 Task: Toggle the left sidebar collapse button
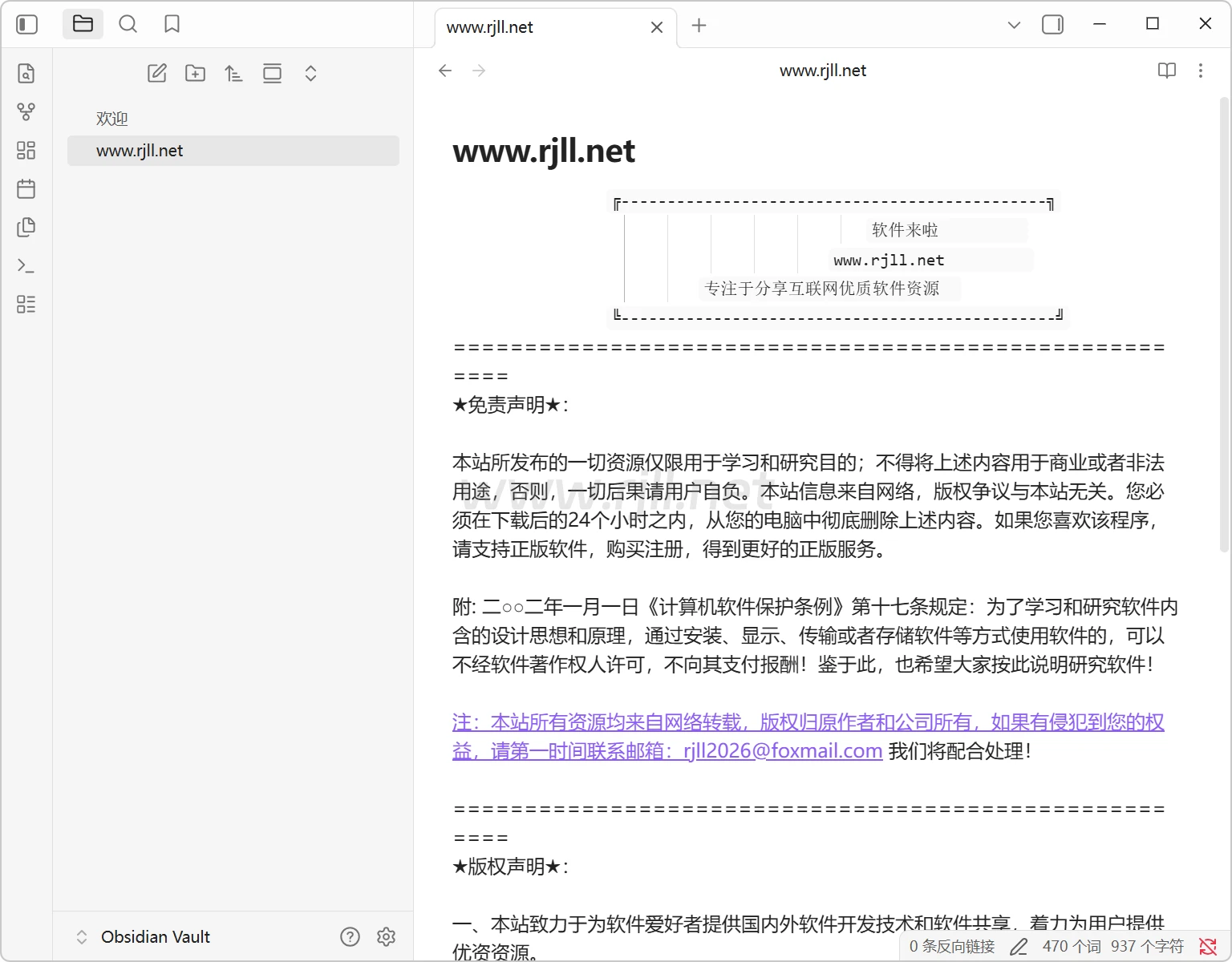coord(27,24)
